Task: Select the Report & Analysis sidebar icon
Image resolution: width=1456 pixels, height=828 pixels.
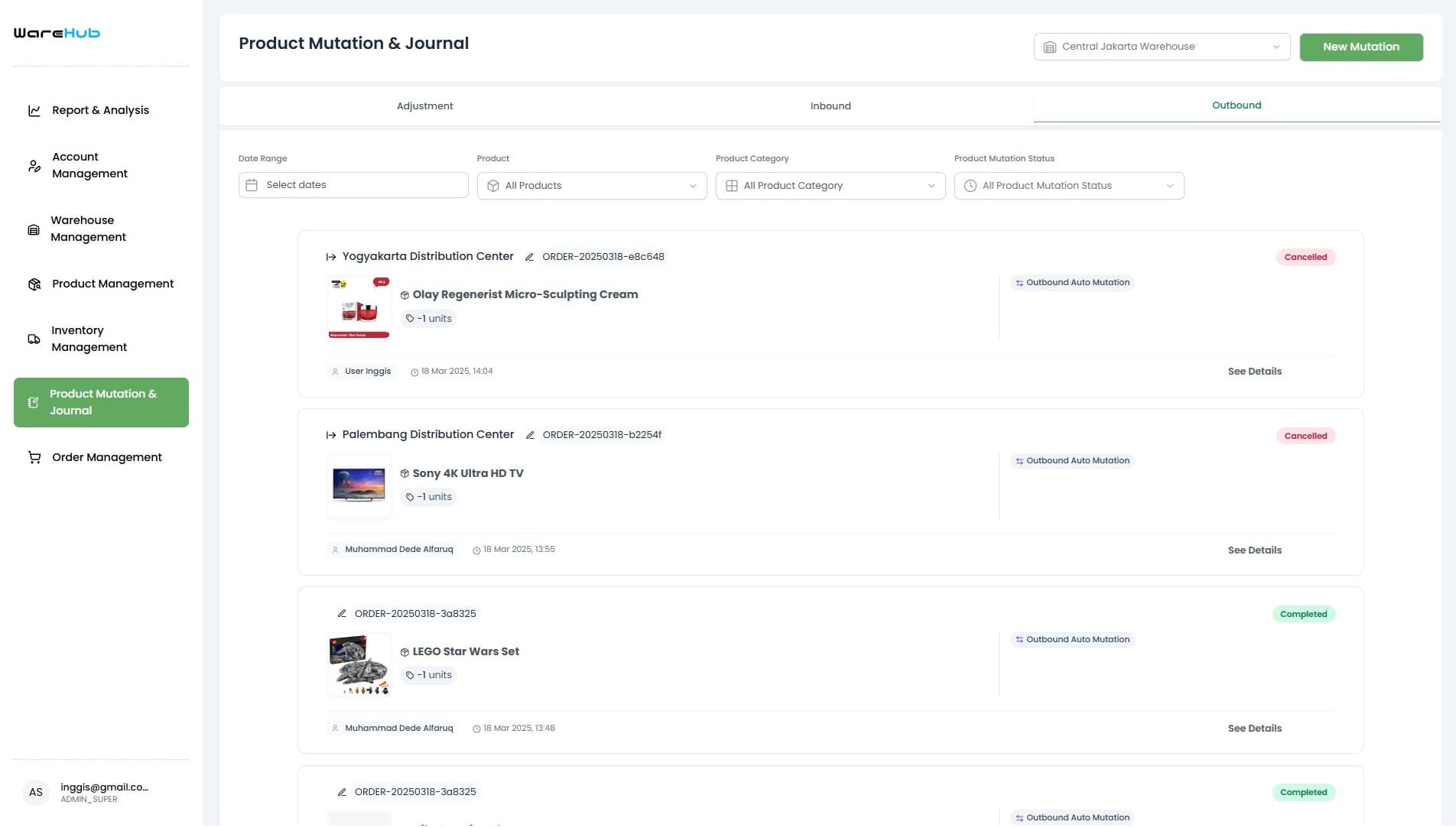Action: (34, 110)
